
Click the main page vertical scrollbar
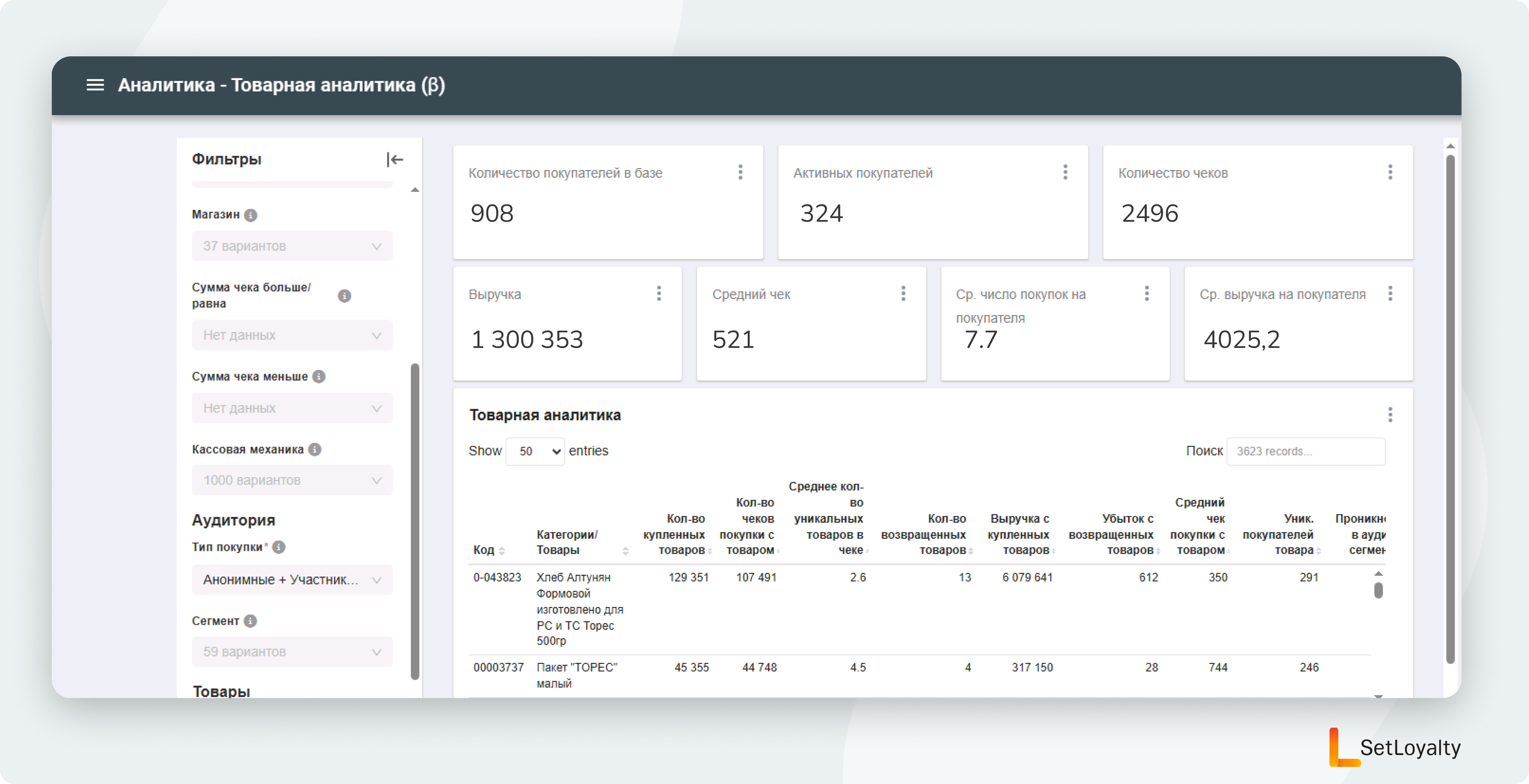pos(1450,410)
